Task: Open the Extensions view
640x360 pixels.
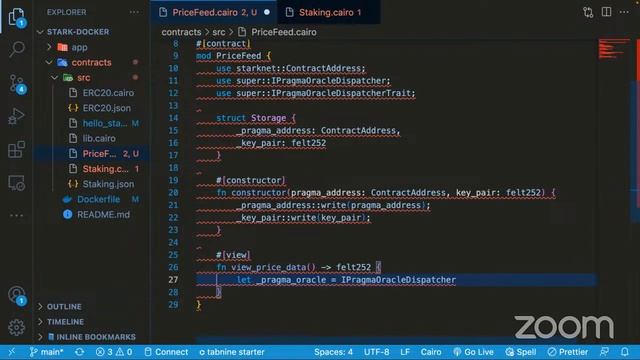Action: pyautogui.click(x=16, y=149)
